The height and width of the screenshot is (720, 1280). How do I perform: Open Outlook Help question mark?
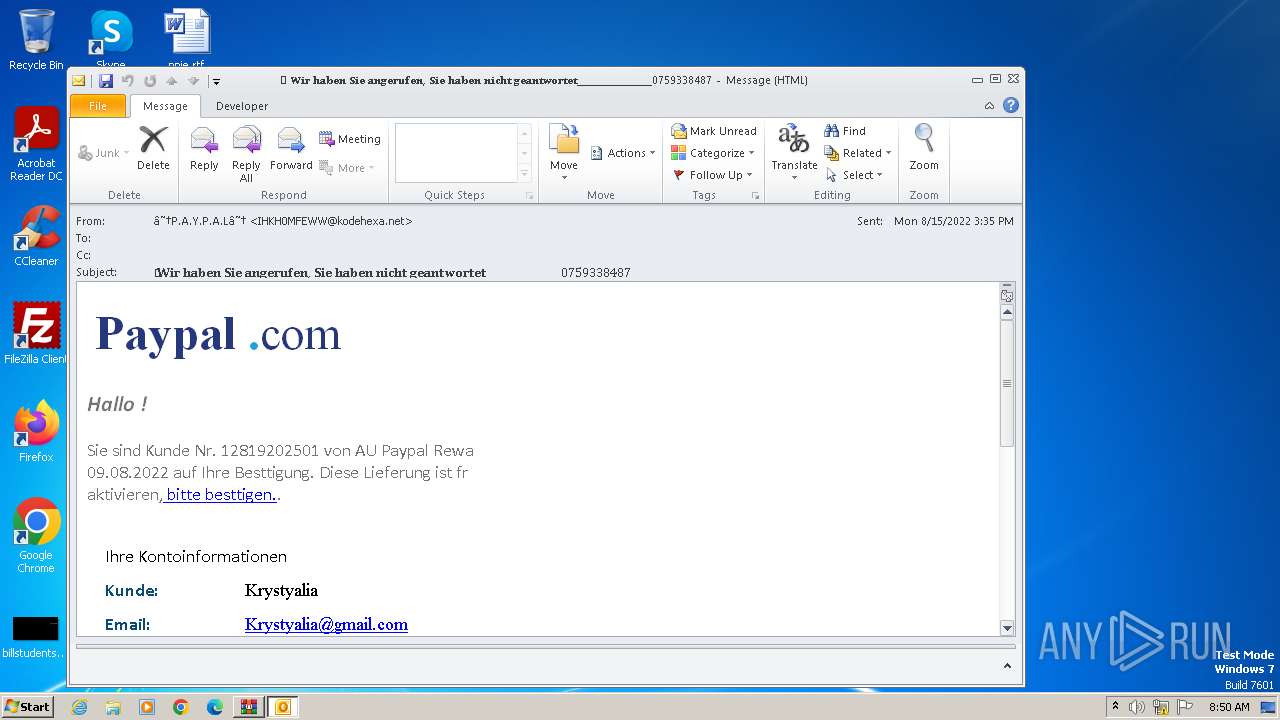1011,105
